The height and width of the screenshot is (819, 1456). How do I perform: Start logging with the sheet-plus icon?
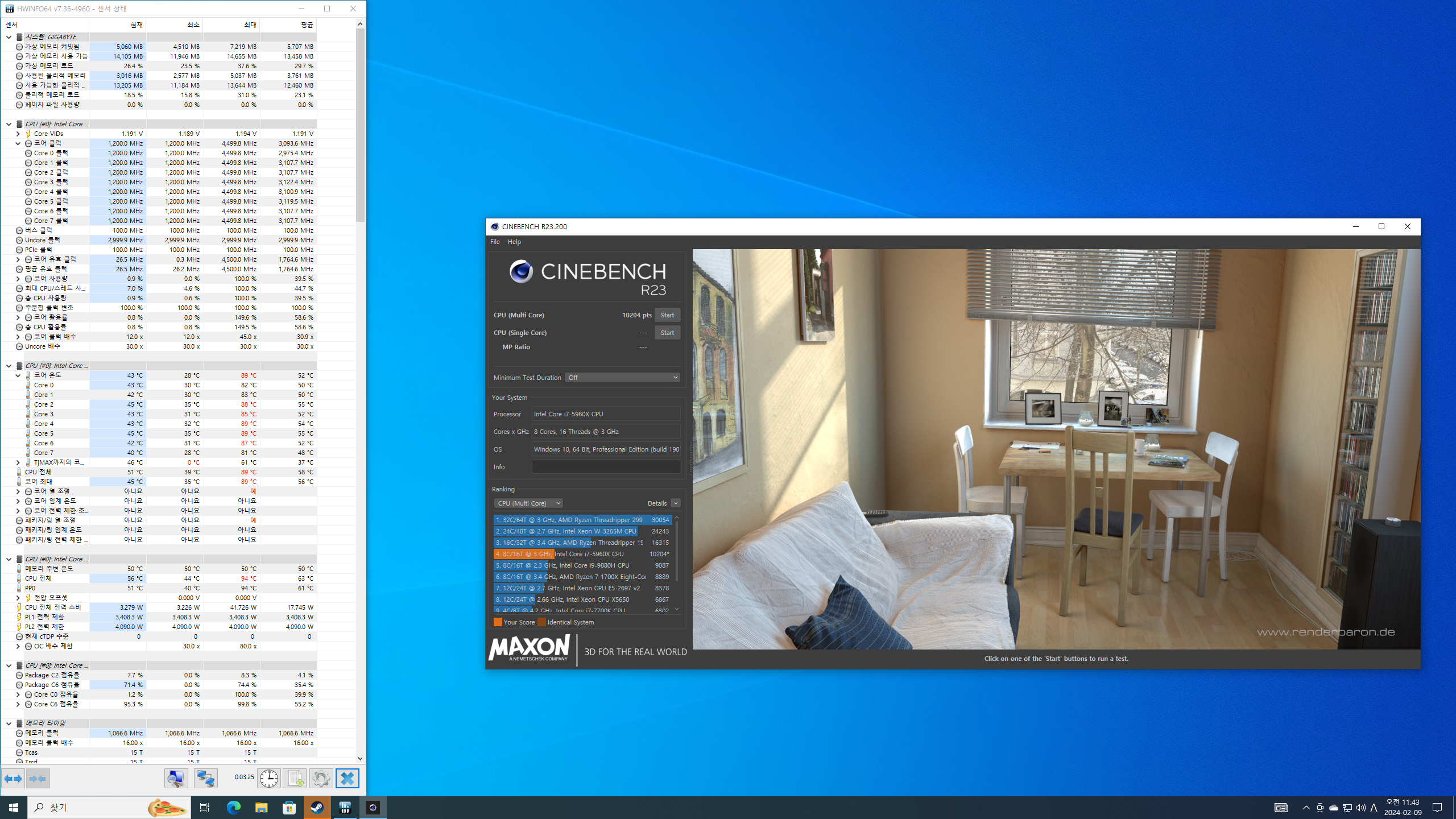click(295, 779)
